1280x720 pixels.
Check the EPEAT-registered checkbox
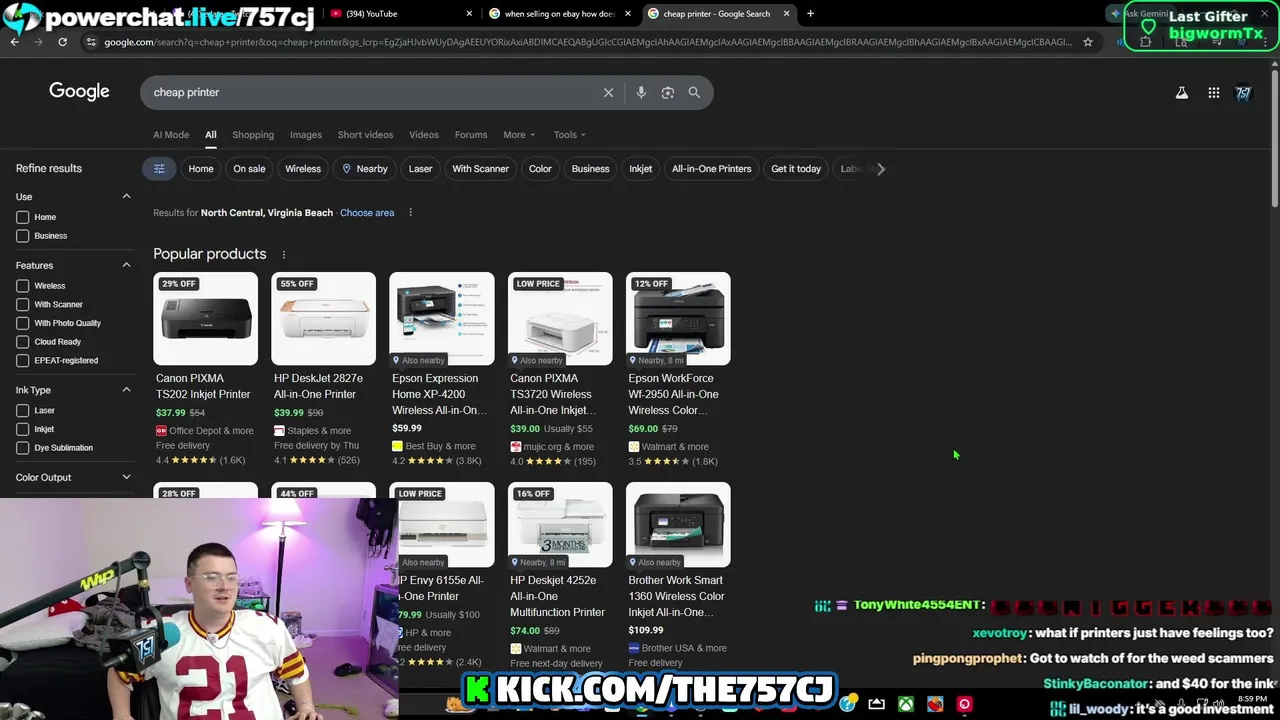22,361
